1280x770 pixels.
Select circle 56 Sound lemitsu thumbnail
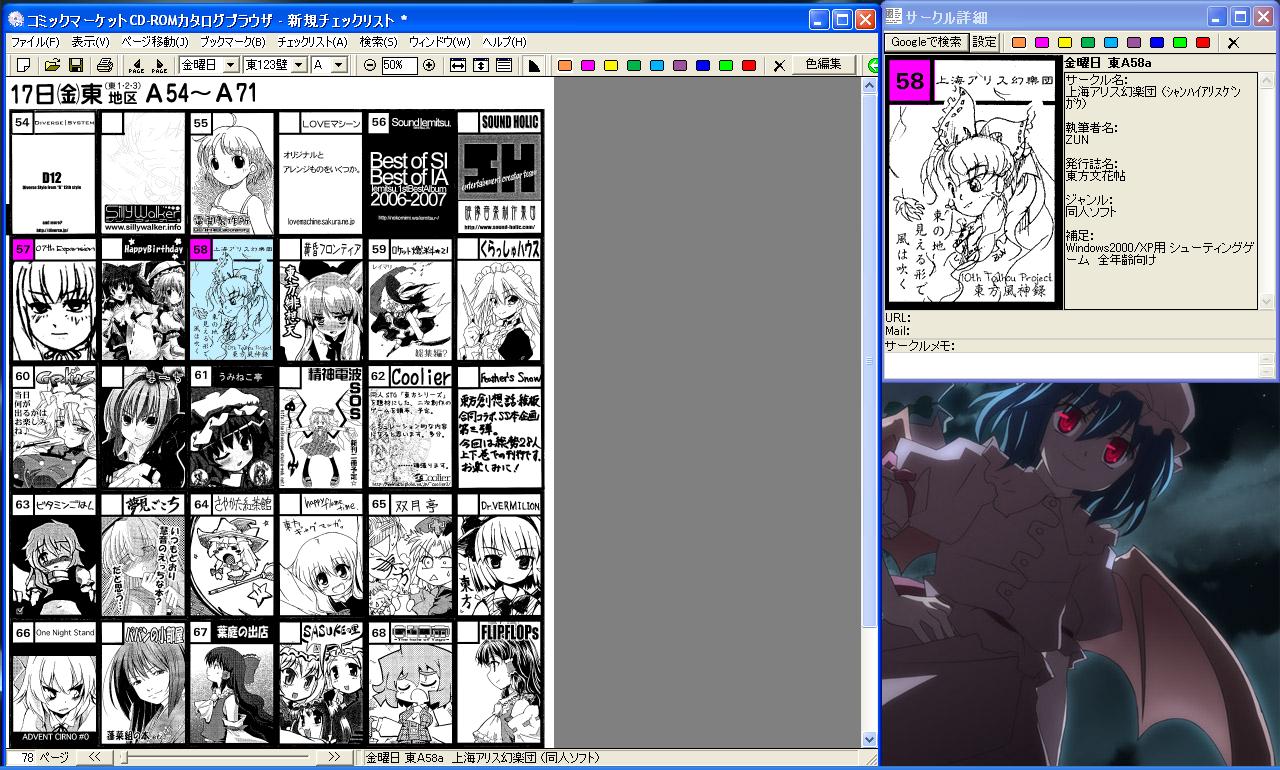410,173
